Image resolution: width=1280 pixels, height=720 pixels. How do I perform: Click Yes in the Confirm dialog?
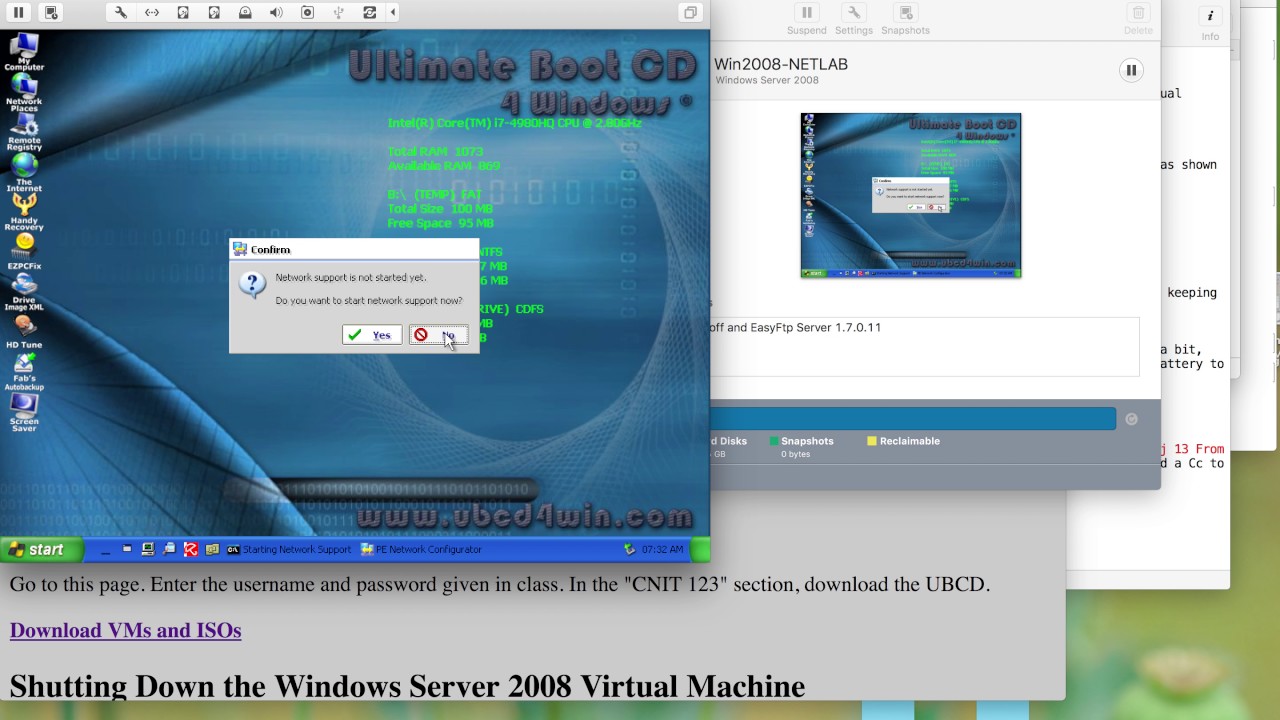[372, 335]
